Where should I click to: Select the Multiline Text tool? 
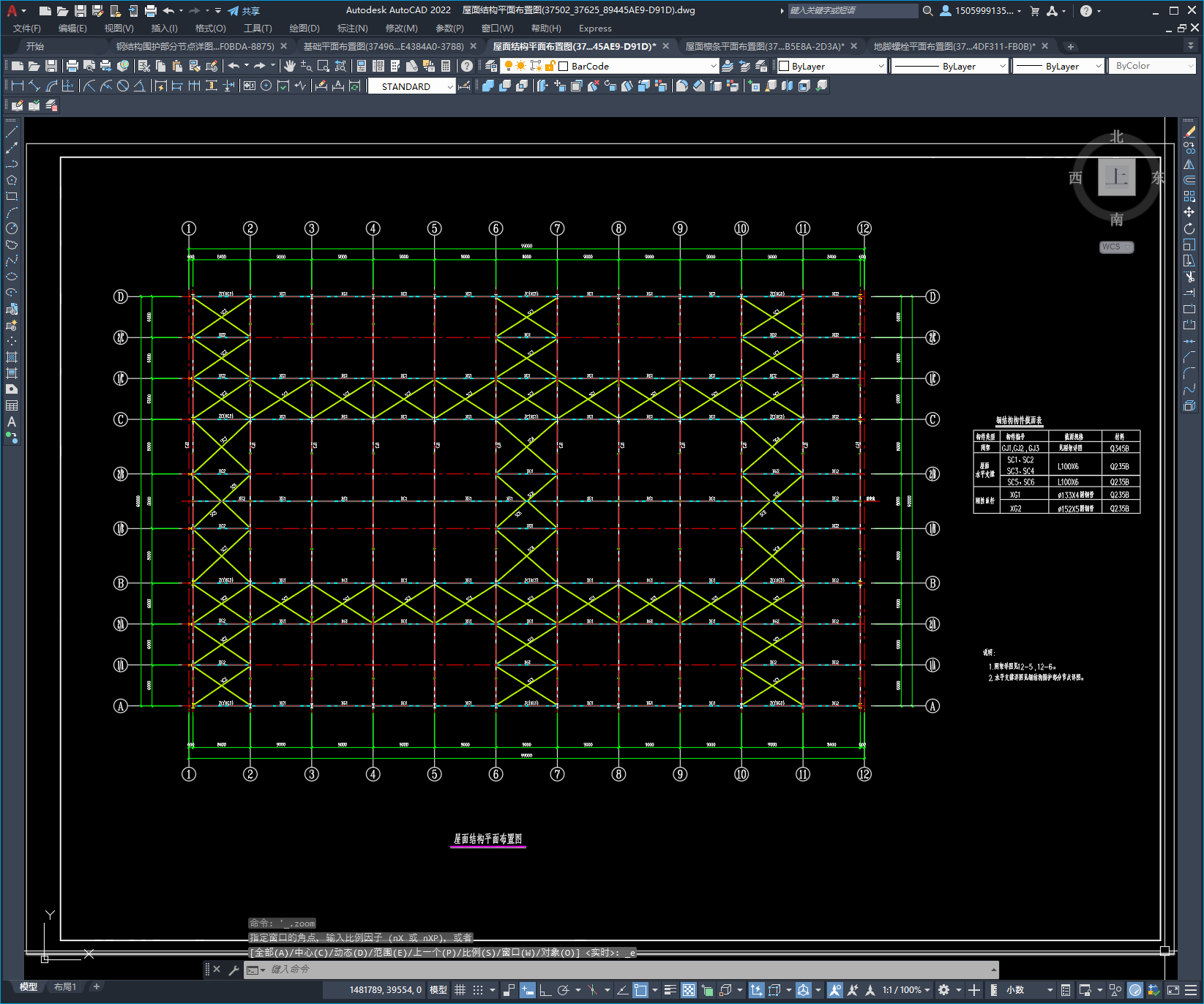(x=12, y=422)
